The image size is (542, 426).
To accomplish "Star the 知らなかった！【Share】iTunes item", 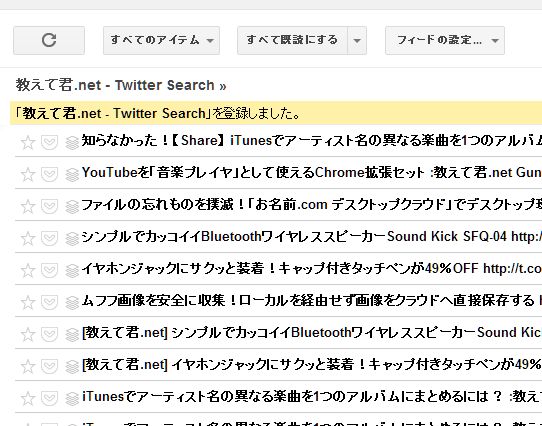I will pyautogui.click(x=28, y=142).
